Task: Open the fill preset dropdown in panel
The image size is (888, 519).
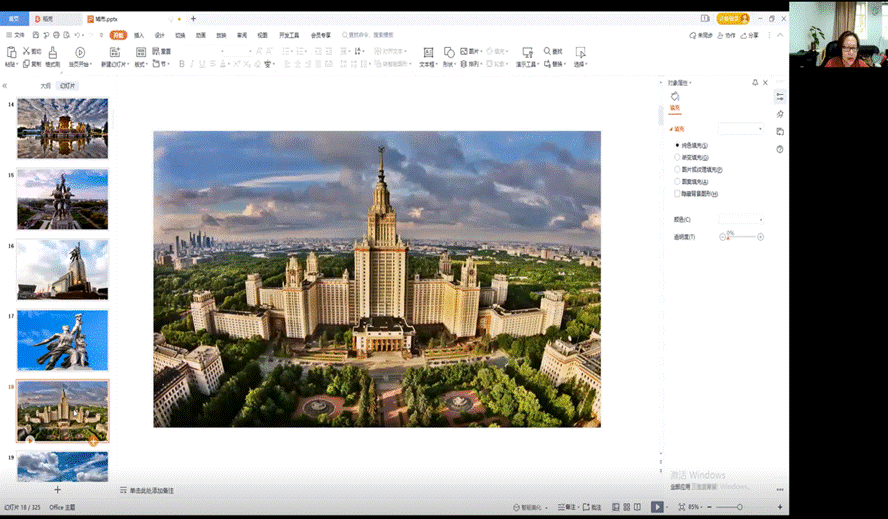Action: [x=741, y=129]
